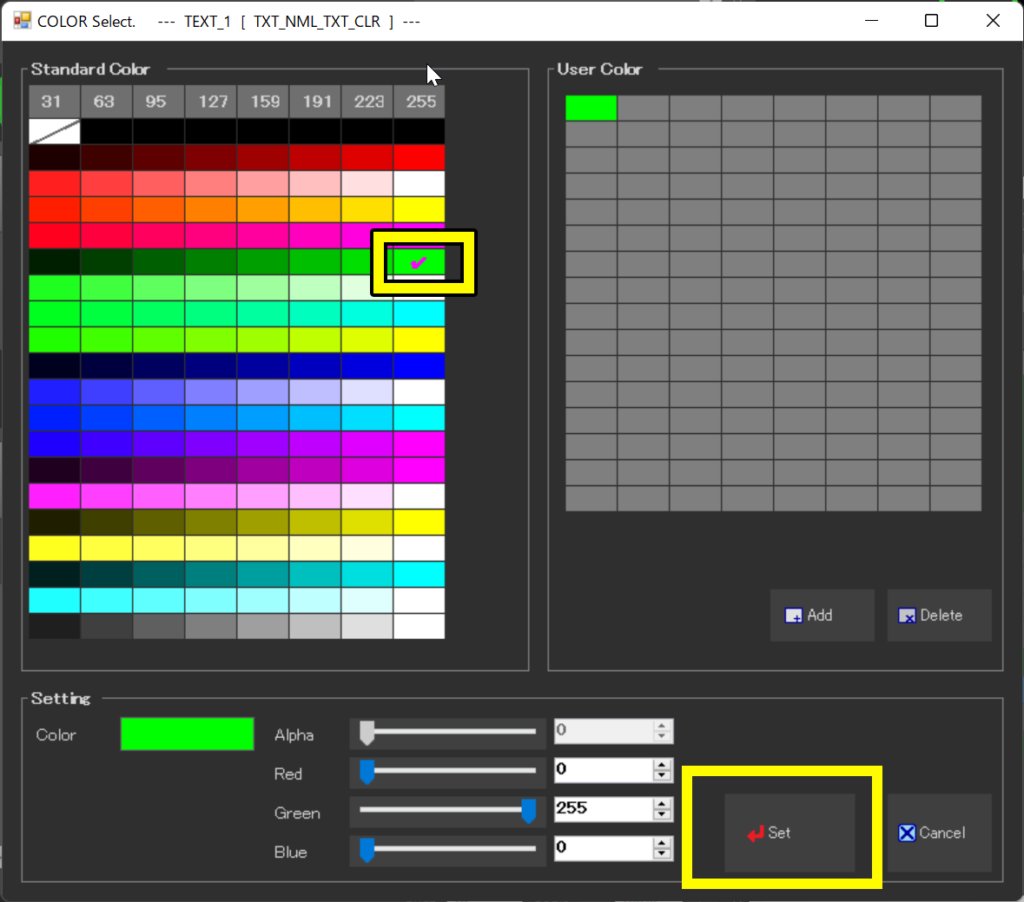Click the Blue slider handle
The image size is (1024, 902).
pyautogui.click(x=367, y=850)
